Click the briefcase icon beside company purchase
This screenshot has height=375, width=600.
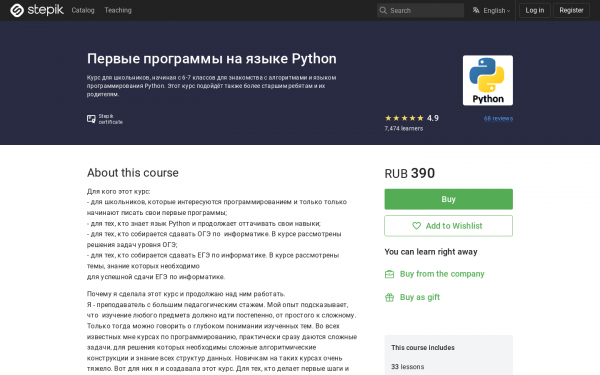[389, 274]
